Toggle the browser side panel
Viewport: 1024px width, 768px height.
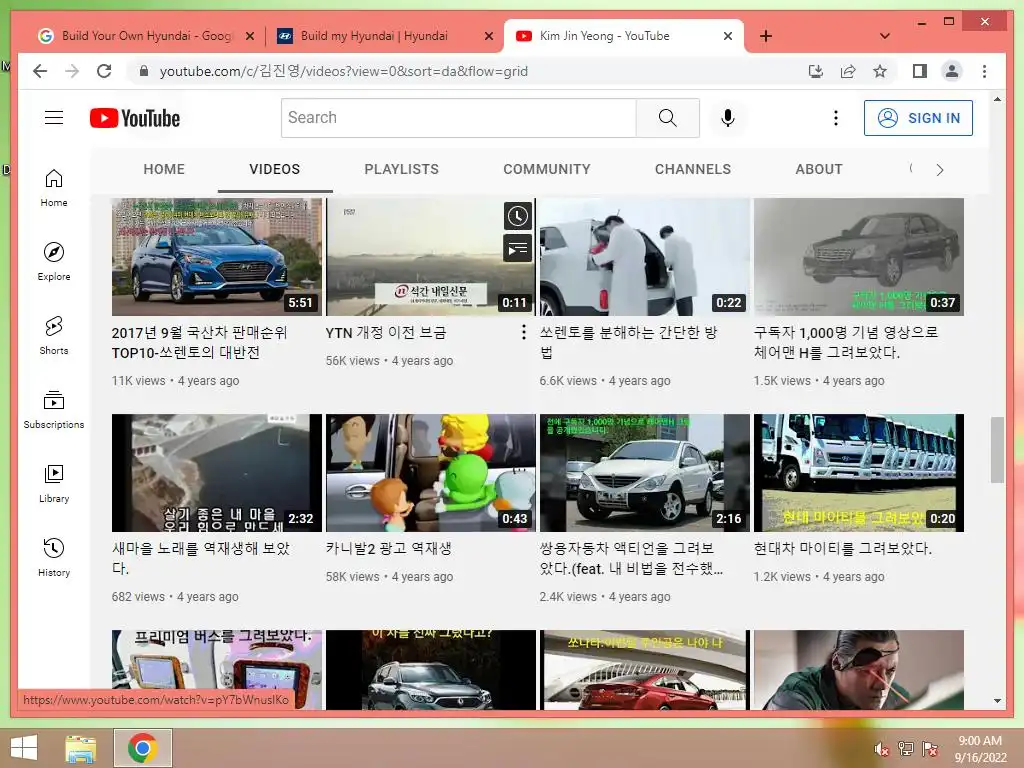pyautogui.click(x=920, y=71)
